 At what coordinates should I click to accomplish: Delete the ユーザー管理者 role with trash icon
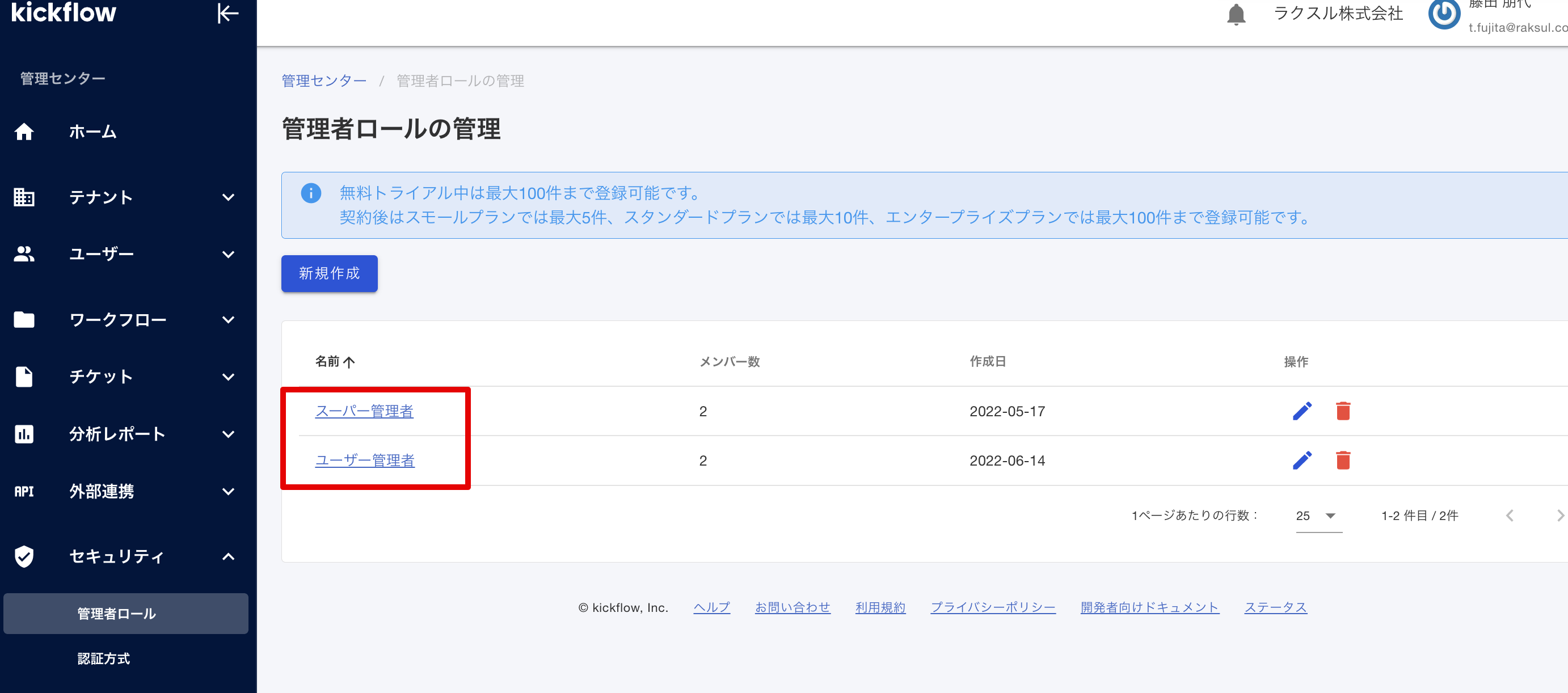tap(1343, 460)
